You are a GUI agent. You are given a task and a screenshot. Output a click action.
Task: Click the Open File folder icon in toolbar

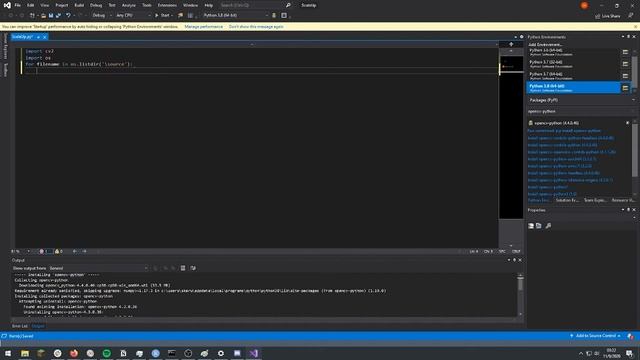[43, 16]
